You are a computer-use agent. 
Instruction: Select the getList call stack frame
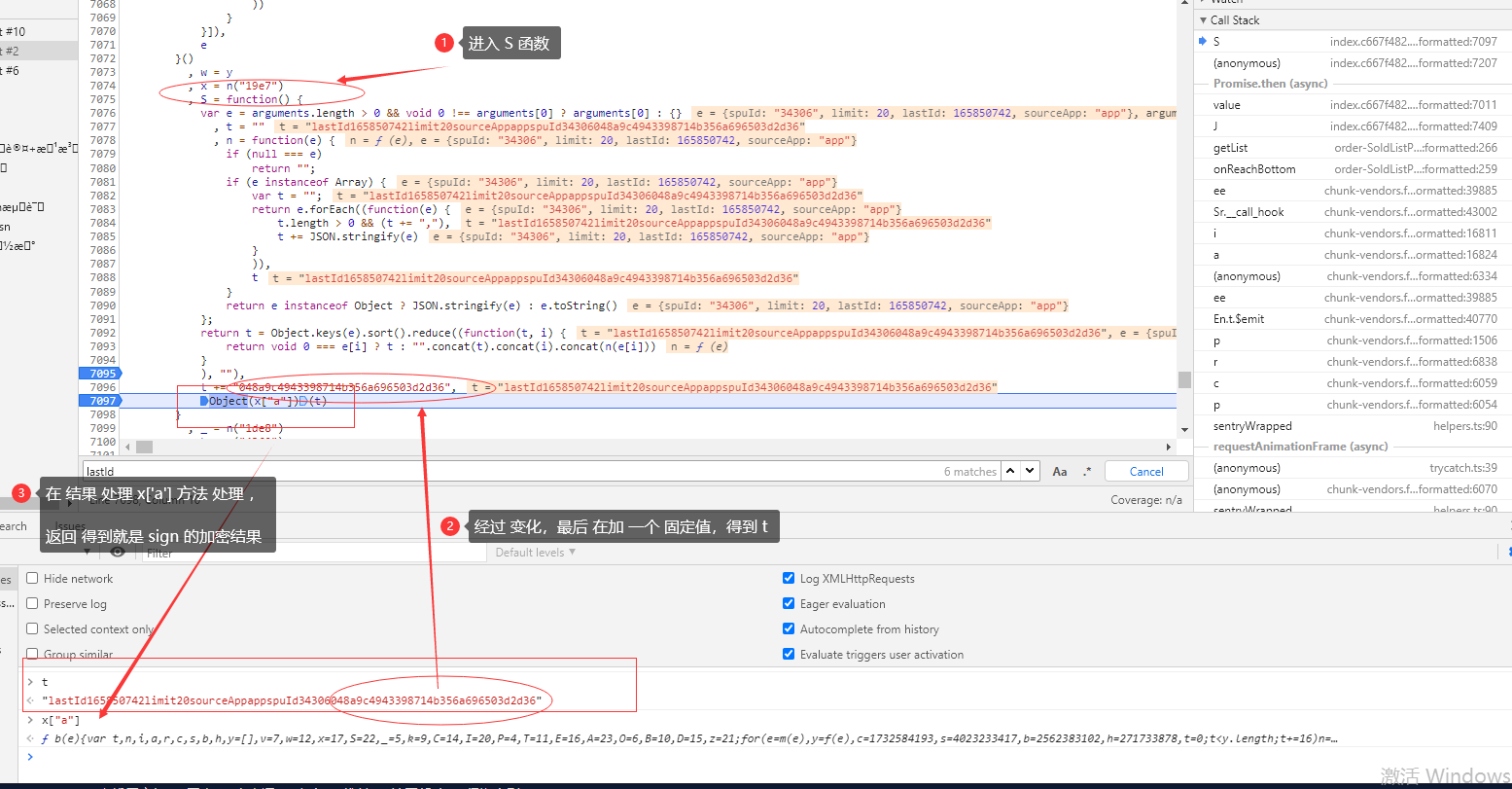coord(1353,148)
